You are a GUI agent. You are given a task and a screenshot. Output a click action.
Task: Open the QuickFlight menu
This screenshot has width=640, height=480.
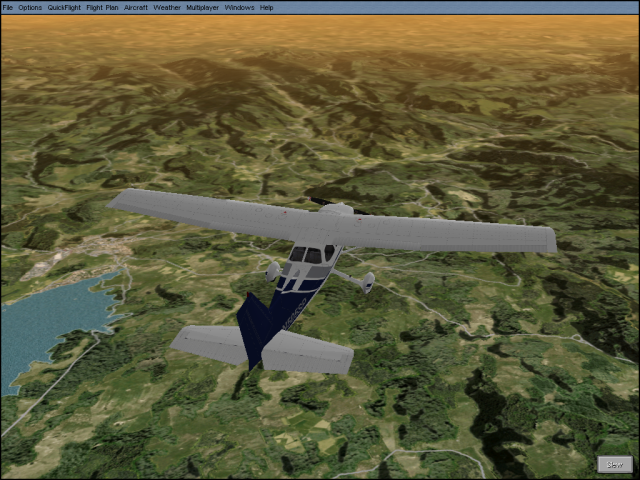[64, 7]
